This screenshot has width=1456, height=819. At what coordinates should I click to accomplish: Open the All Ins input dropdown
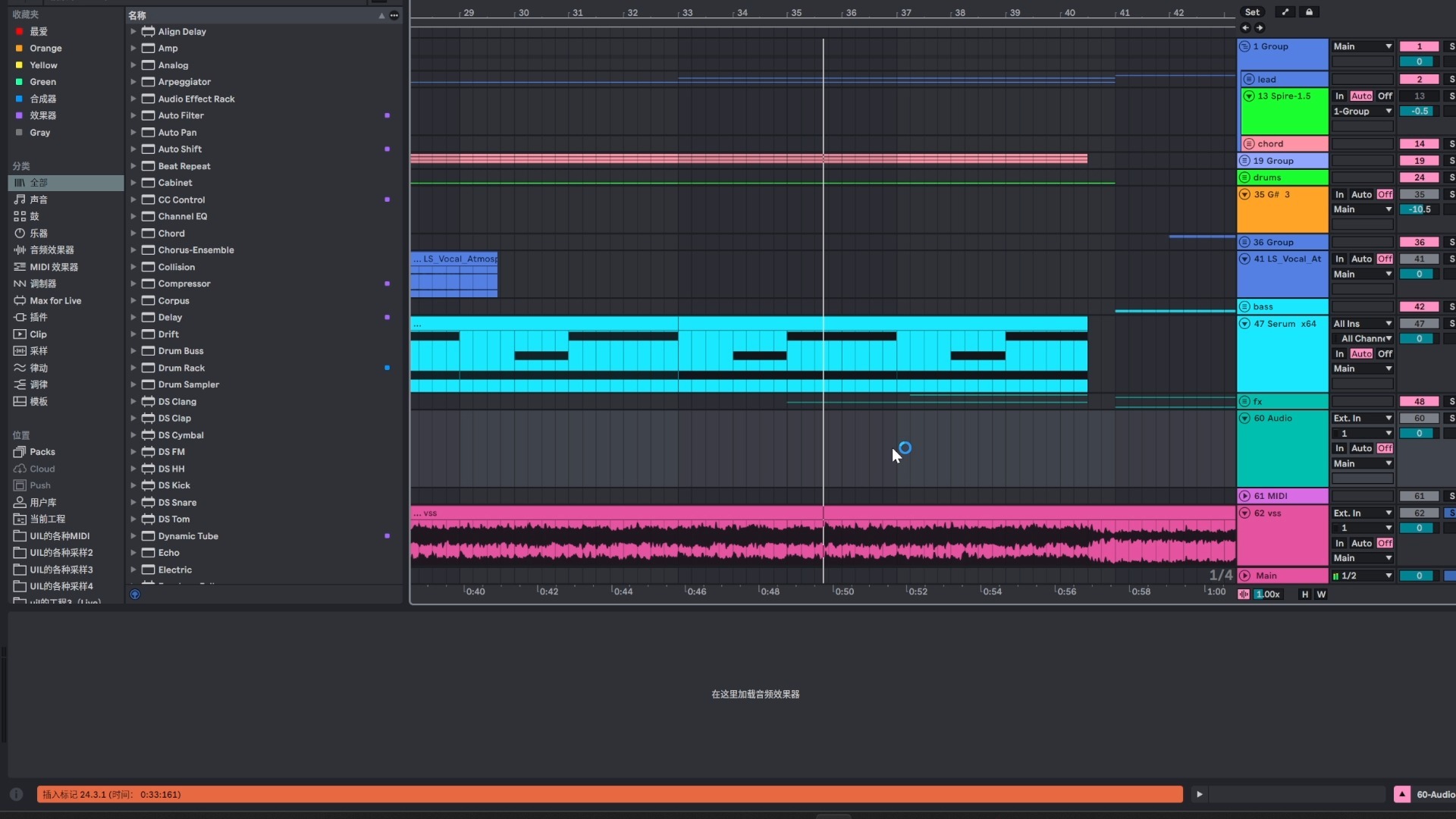point(1363,324)
